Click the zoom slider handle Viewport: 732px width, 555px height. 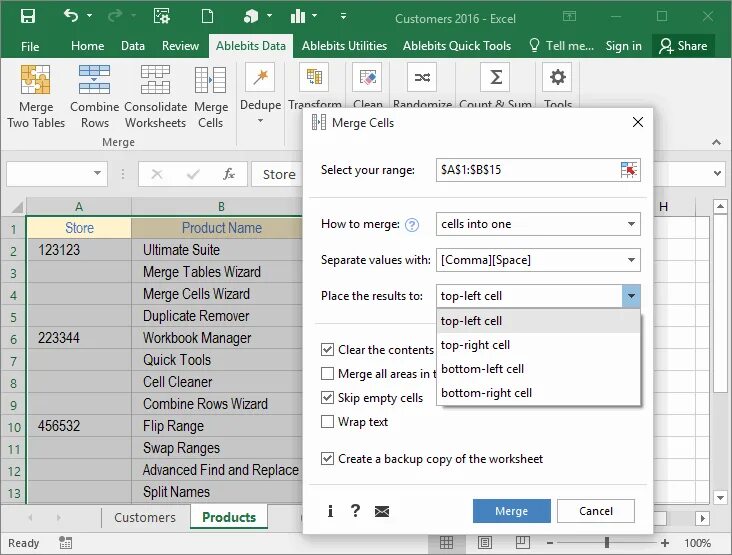pyautogui.click(x=607, y=542)
